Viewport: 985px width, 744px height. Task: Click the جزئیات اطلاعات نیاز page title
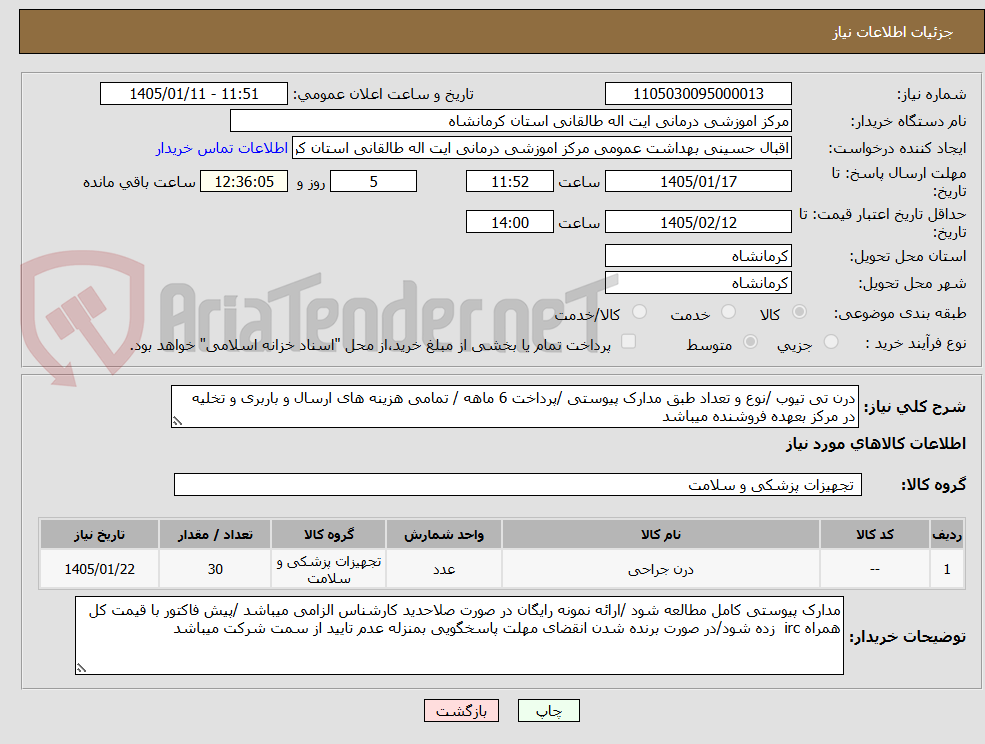click(x=893, y=32)
